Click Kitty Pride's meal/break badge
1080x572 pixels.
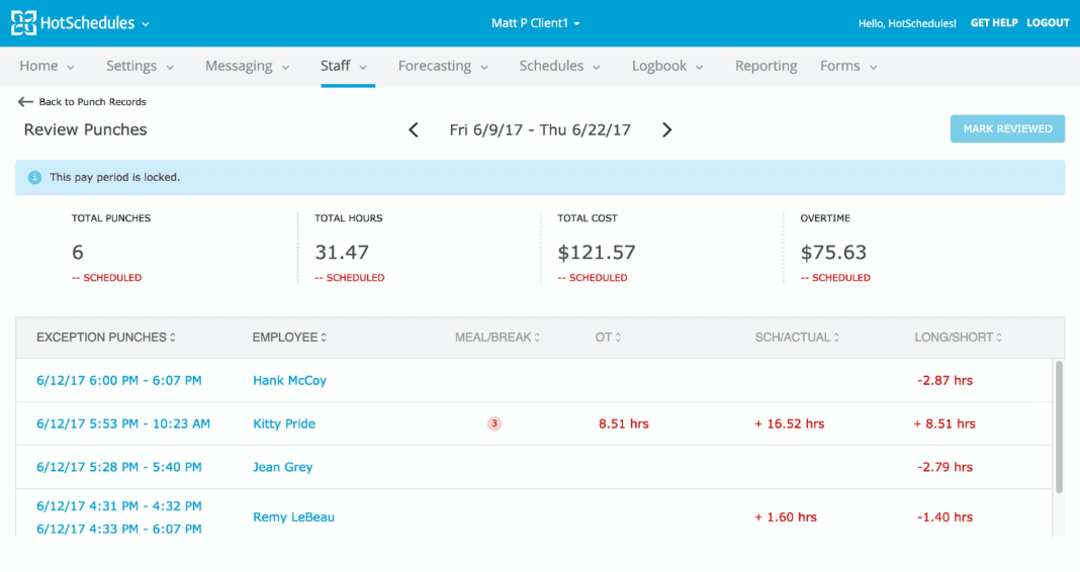pos(494,424)
